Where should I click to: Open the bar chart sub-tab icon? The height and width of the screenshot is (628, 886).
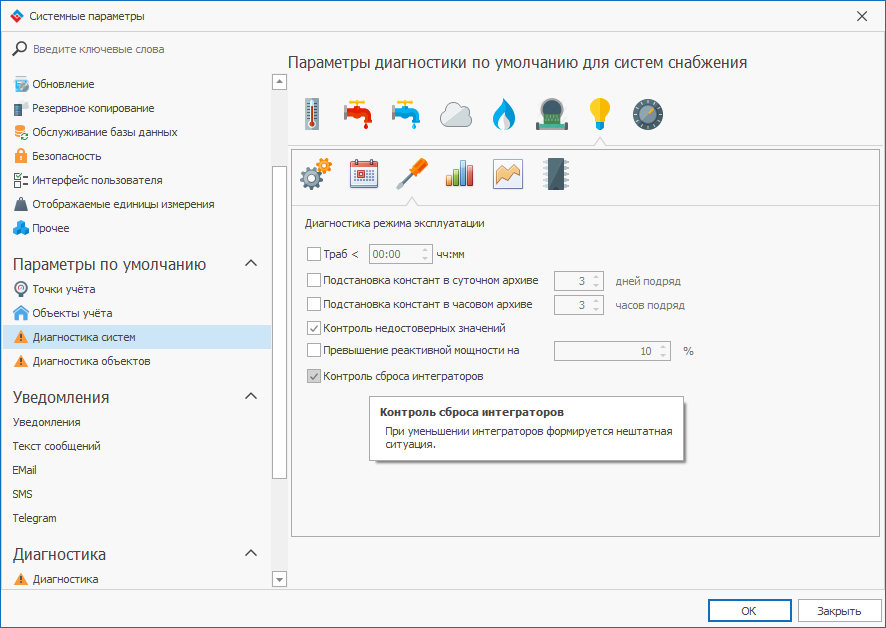(460, 174)
